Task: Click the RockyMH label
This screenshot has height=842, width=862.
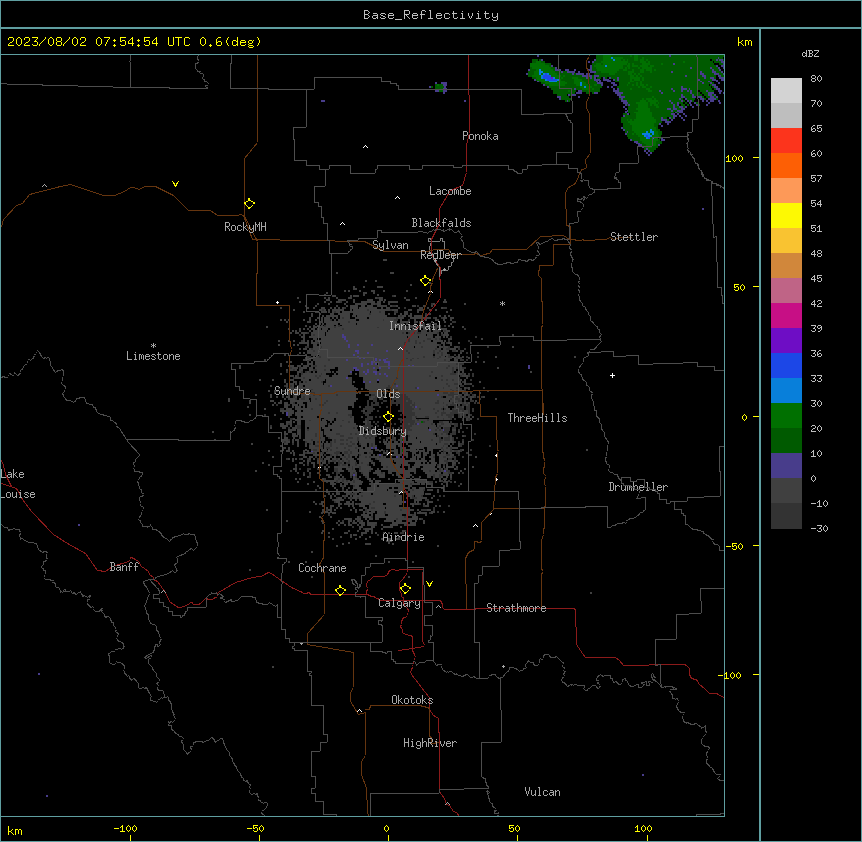Action: pyautogui.click(x=245, y=227)
